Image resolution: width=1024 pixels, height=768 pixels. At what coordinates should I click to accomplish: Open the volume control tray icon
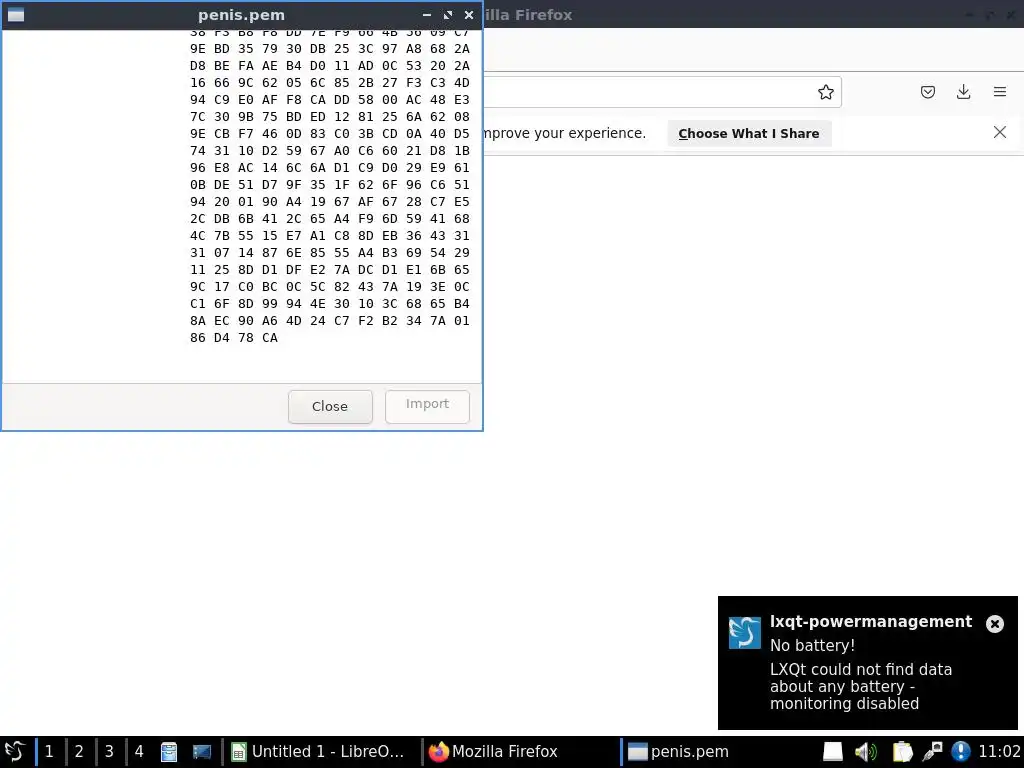(866, 752)
